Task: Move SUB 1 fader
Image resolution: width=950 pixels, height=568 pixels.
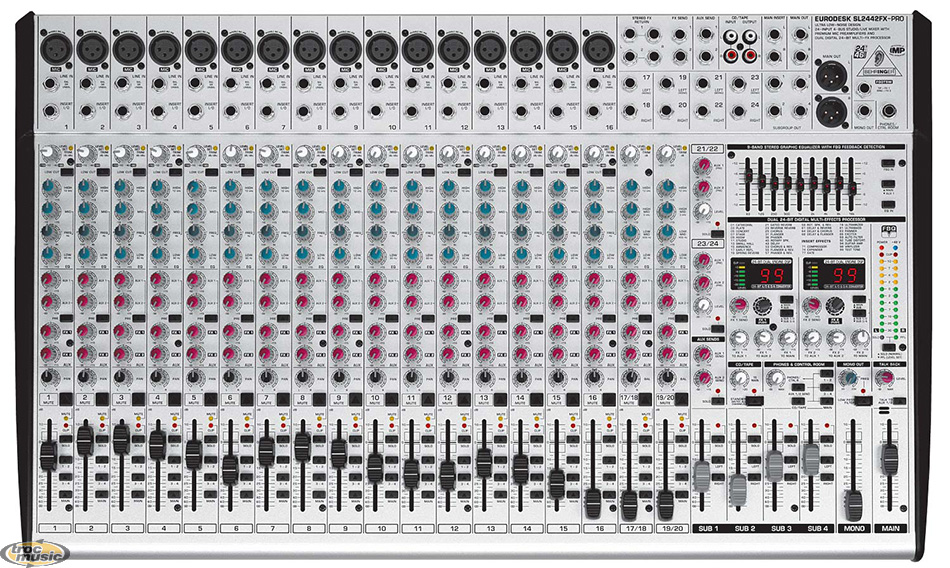Action: pyautogui.click(x=702, y=475)
